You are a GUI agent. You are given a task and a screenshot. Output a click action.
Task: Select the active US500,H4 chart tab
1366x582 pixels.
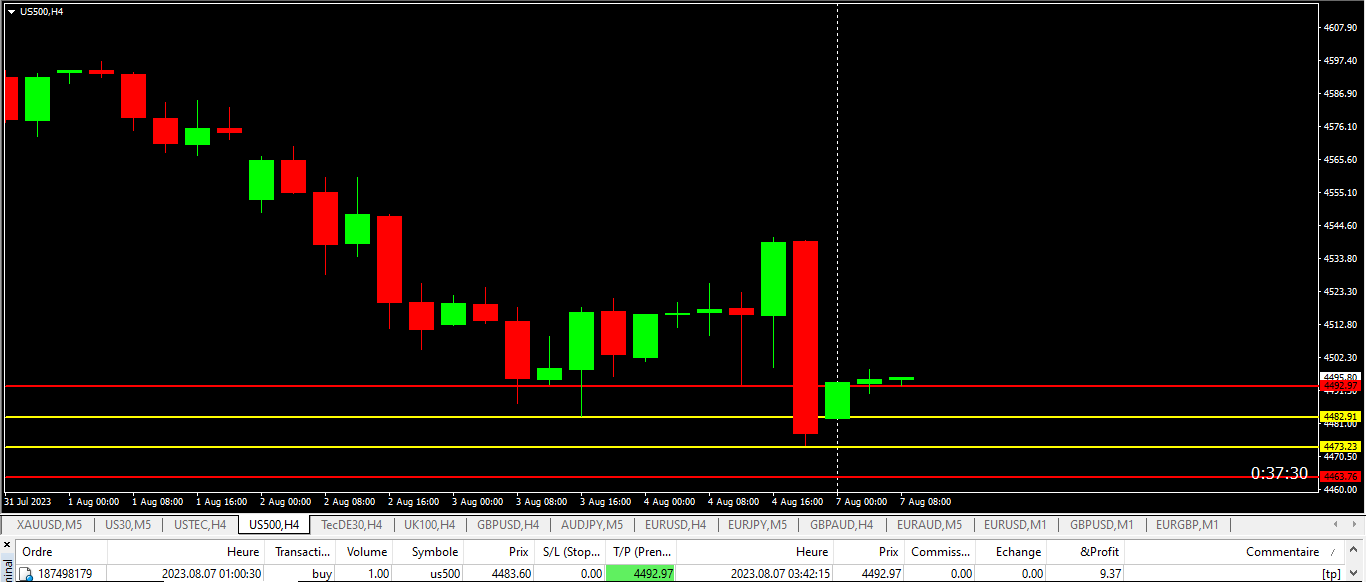[274, 525]
